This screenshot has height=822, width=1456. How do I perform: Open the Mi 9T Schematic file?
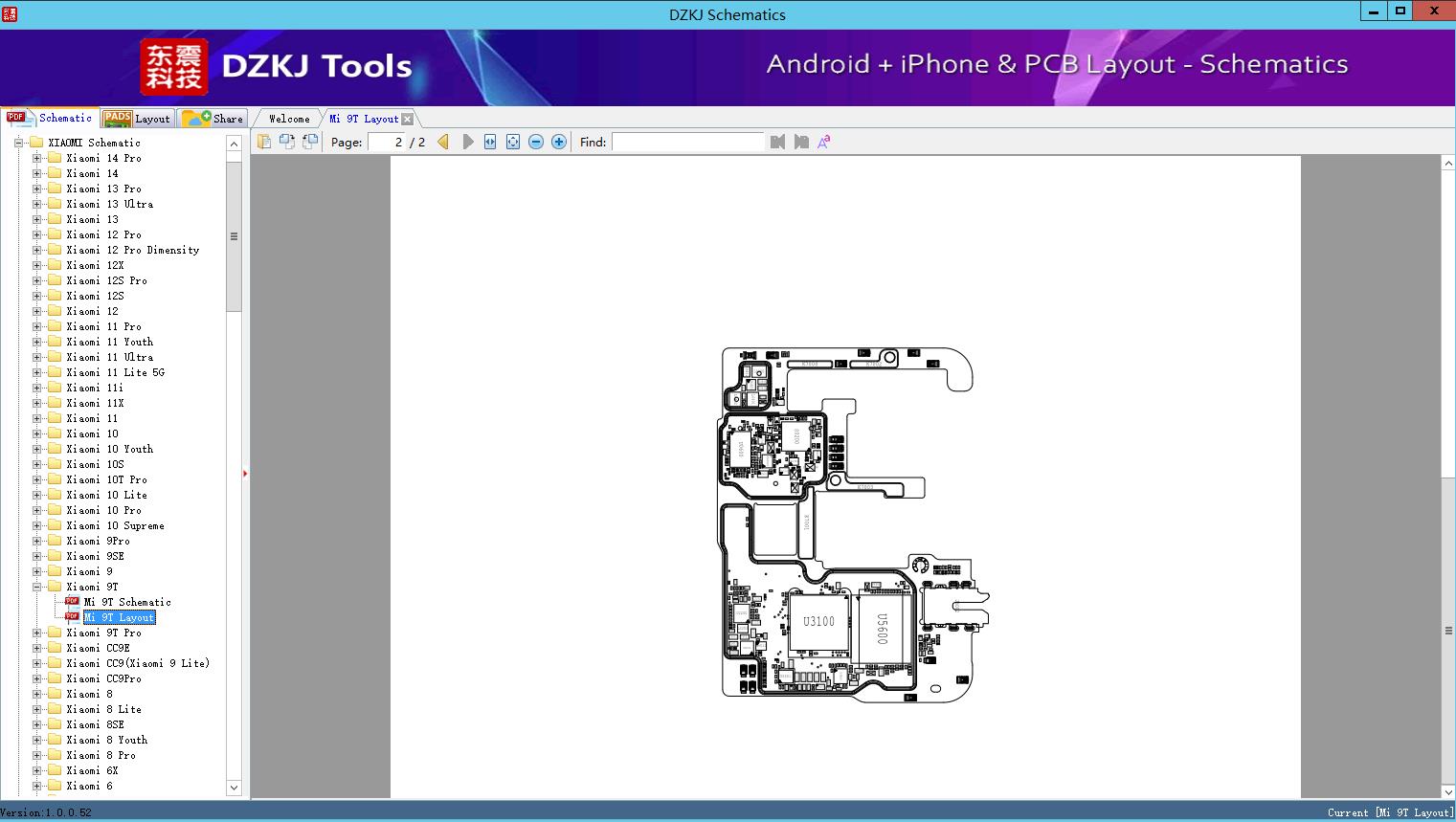127,602
